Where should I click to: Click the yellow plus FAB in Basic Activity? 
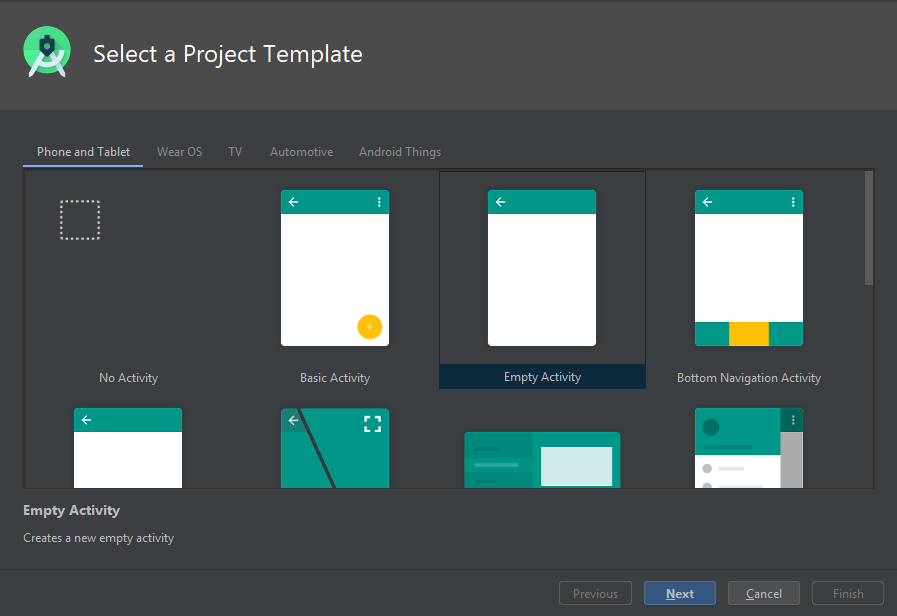tap(370, 327)
